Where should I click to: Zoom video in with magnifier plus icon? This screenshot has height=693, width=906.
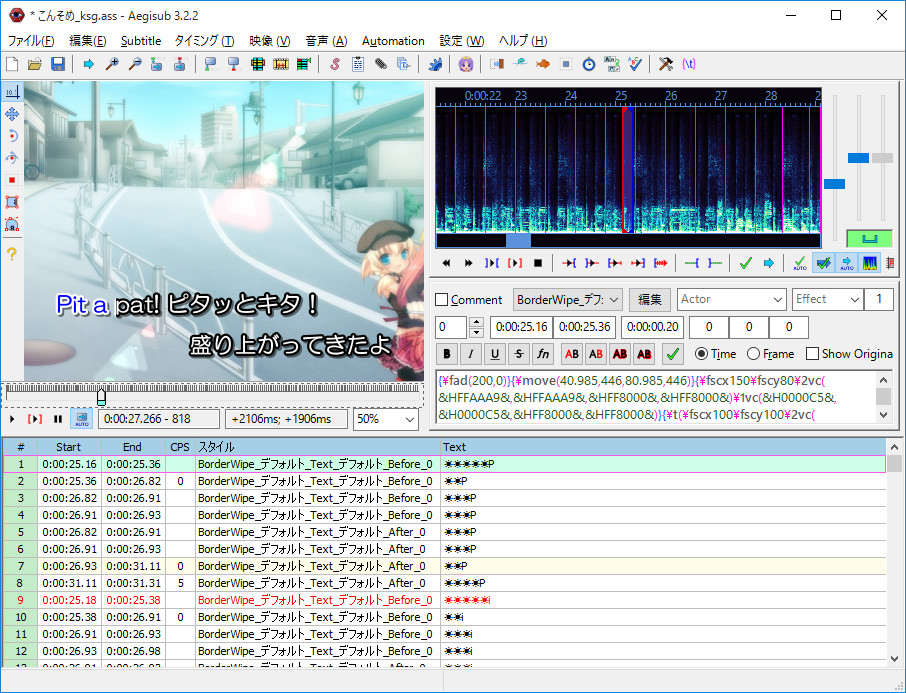[x=112, y=64]
